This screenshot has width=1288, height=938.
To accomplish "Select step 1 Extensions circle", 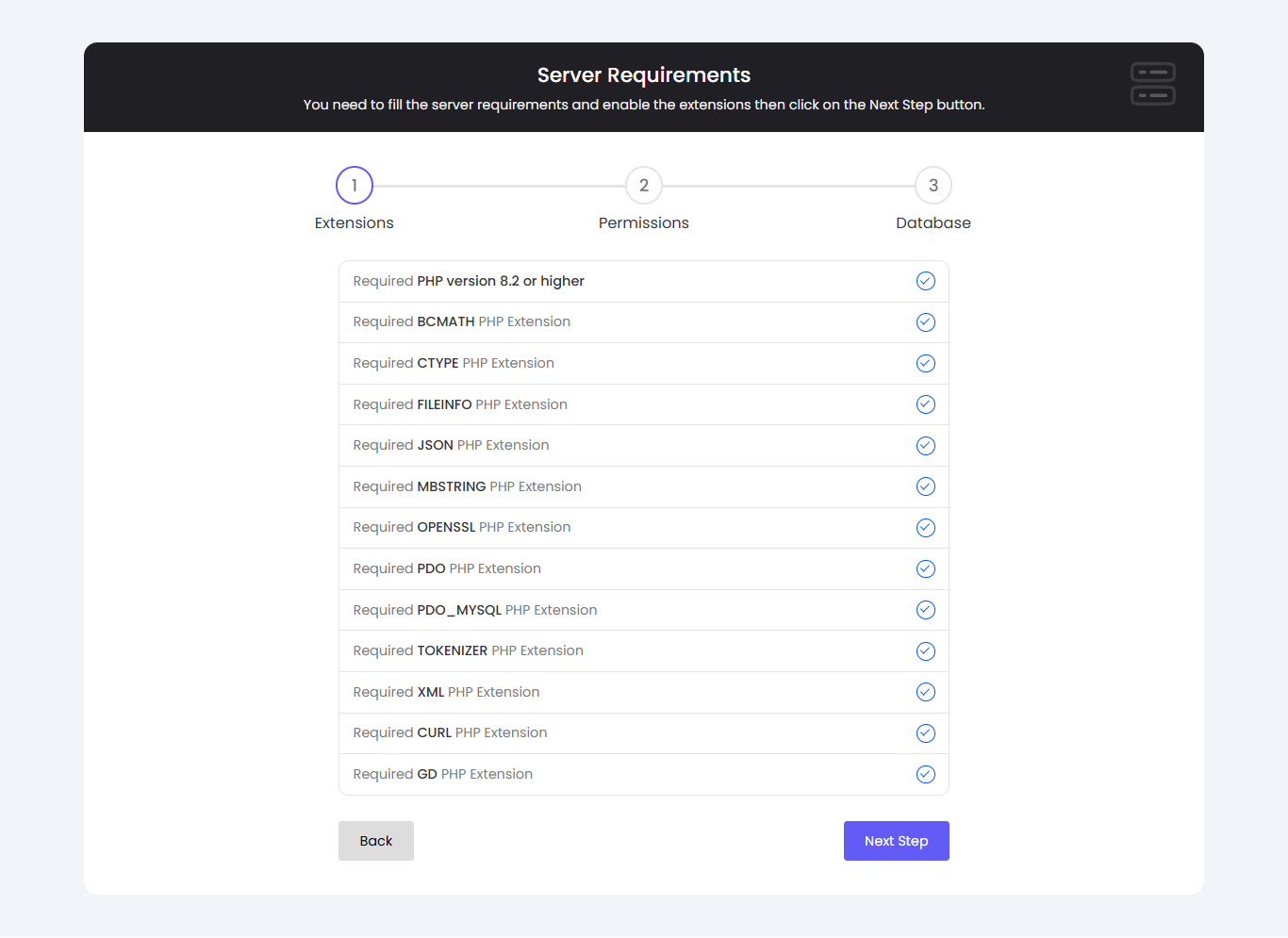I will pyautogui.click(x=355, y=186).
